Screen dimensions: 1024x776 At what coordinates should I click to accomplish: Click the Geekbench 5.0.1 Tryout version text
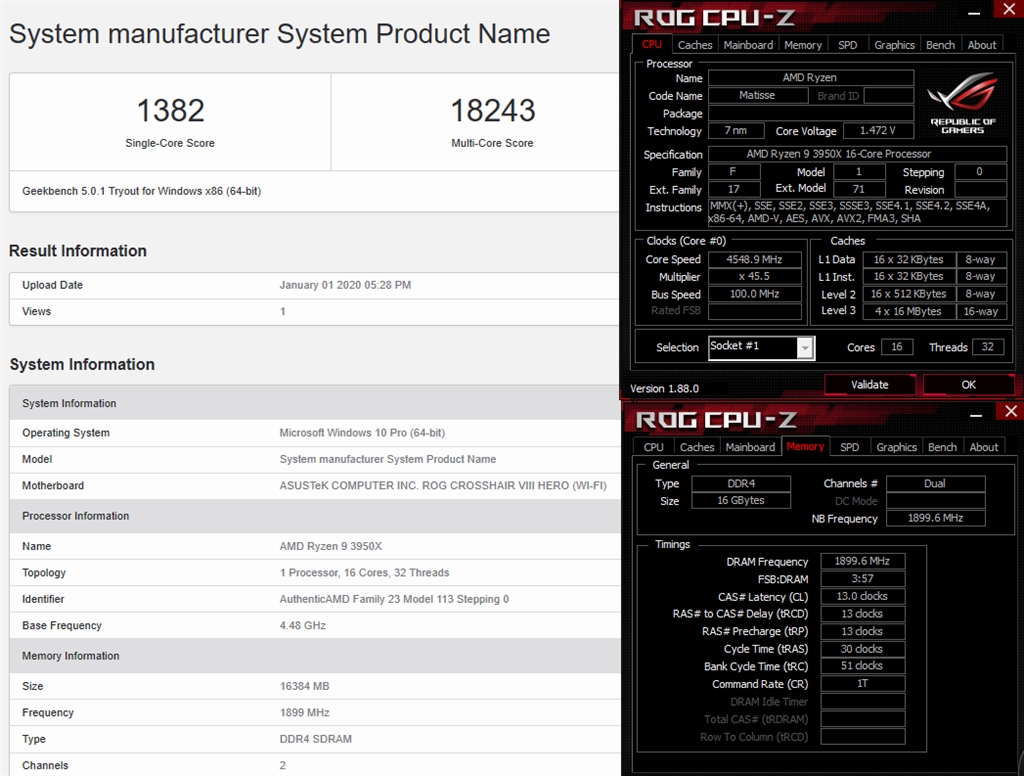pyautogui.click(x=141, y=191)
